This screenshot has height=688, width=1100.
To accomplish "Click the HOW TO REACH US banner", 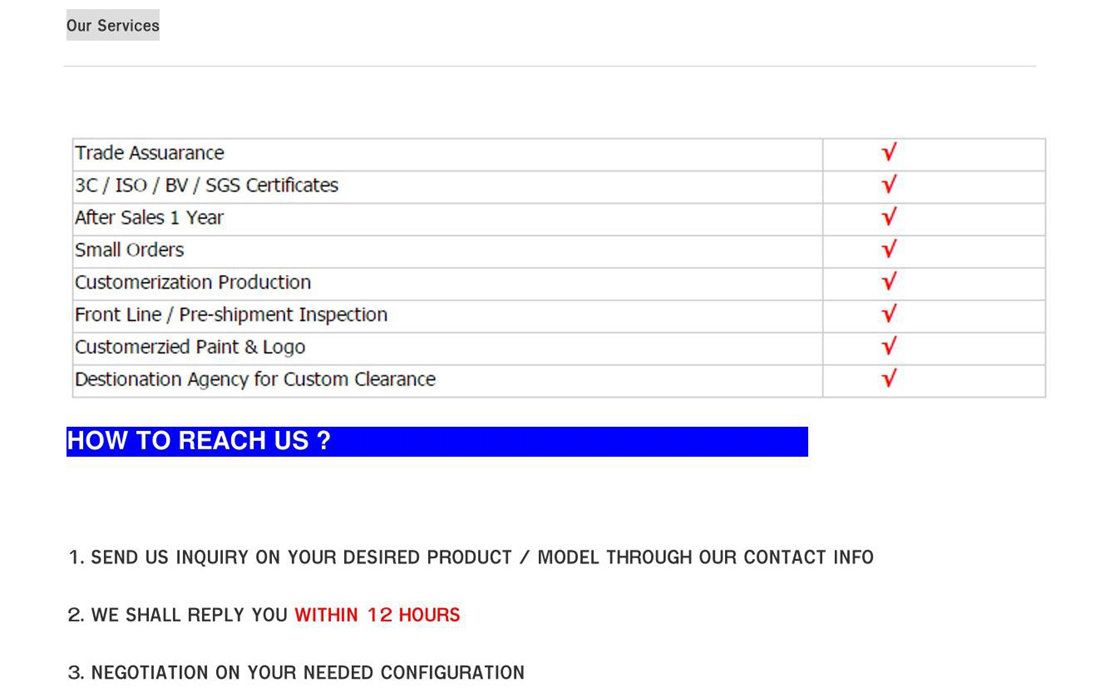I will [x=436, y=441].
